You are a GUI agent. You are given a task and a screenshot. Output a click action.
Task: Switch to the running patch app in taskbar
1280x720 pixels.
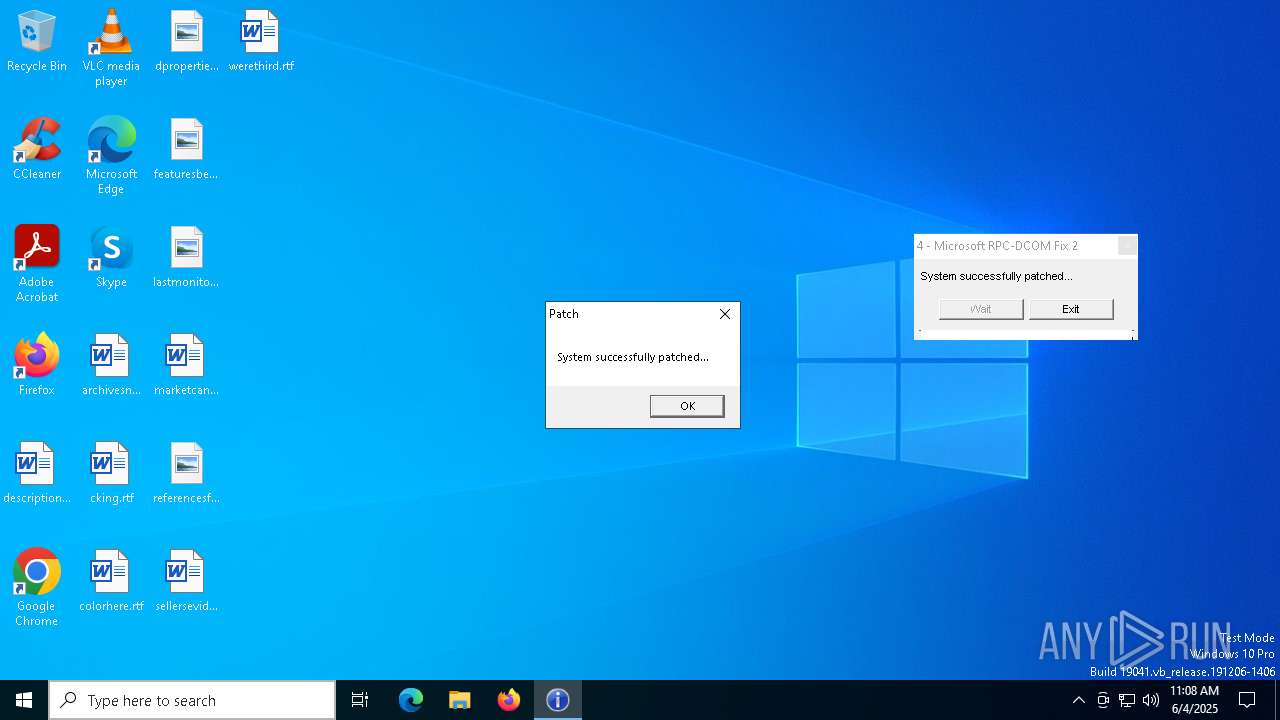tap(558, 700)
